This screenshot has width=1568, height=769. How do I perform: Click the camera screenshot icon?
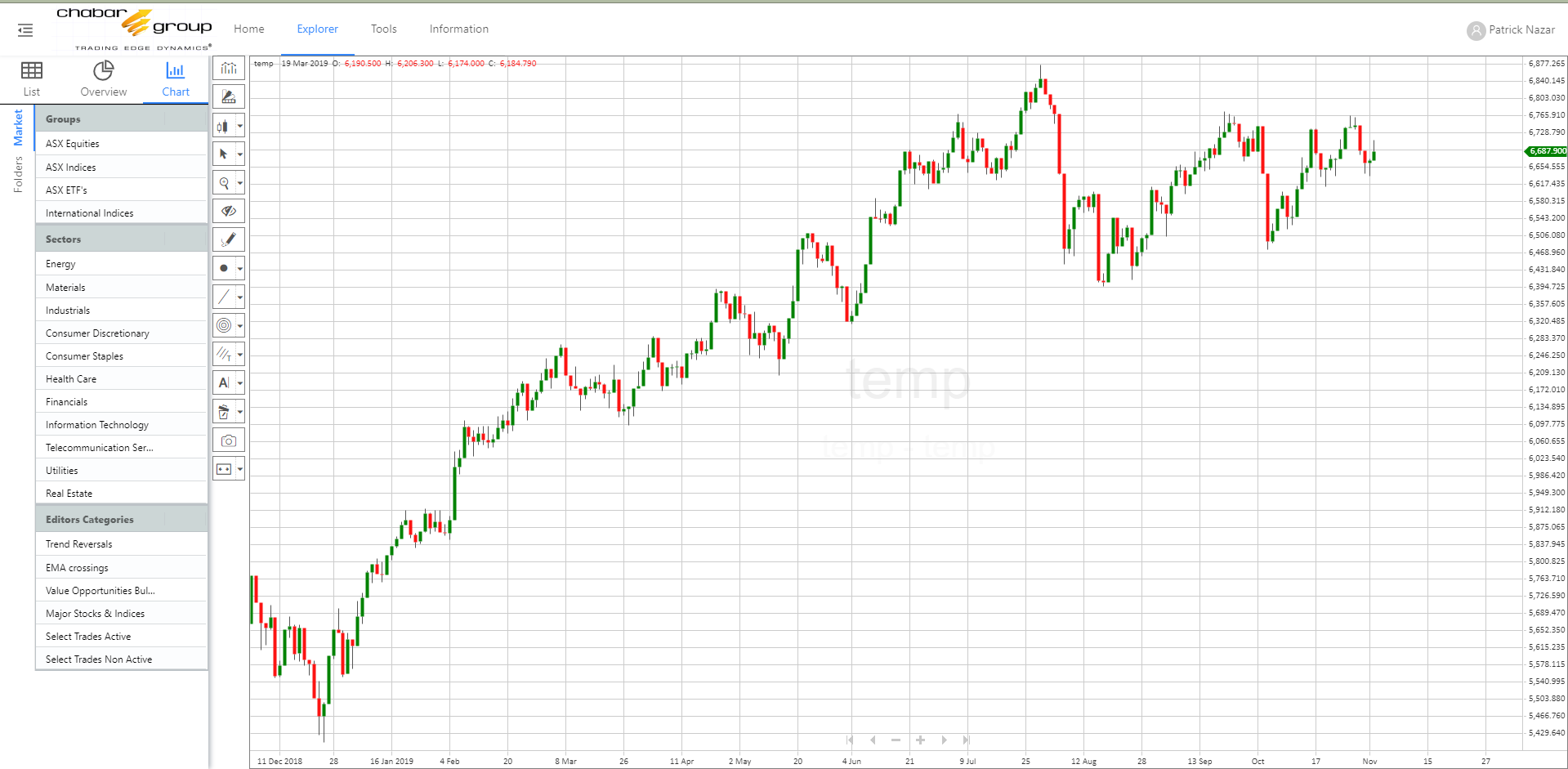click(x=228, y=440)
